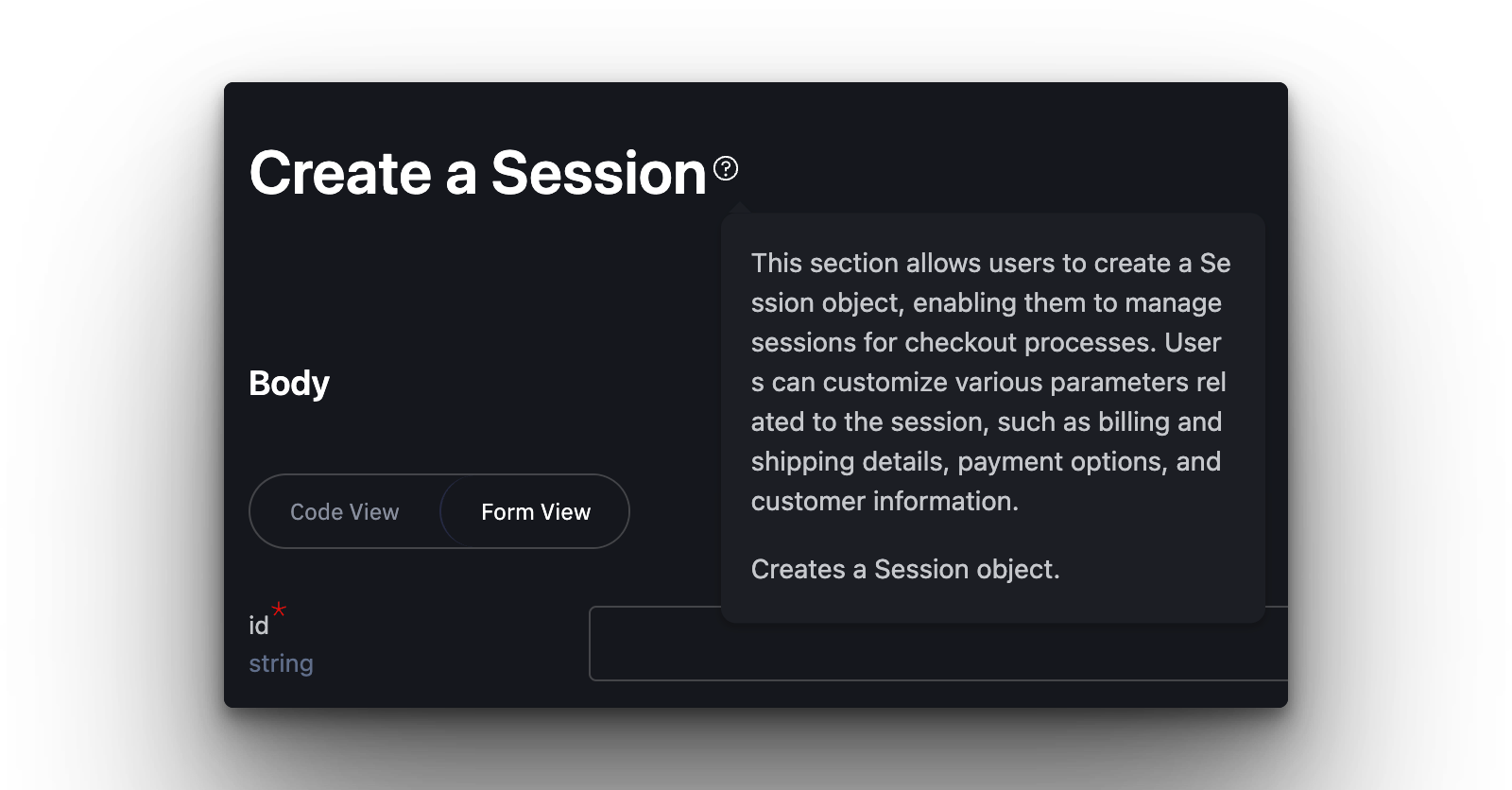Click the tooltip's first line of text

(990, 263)
